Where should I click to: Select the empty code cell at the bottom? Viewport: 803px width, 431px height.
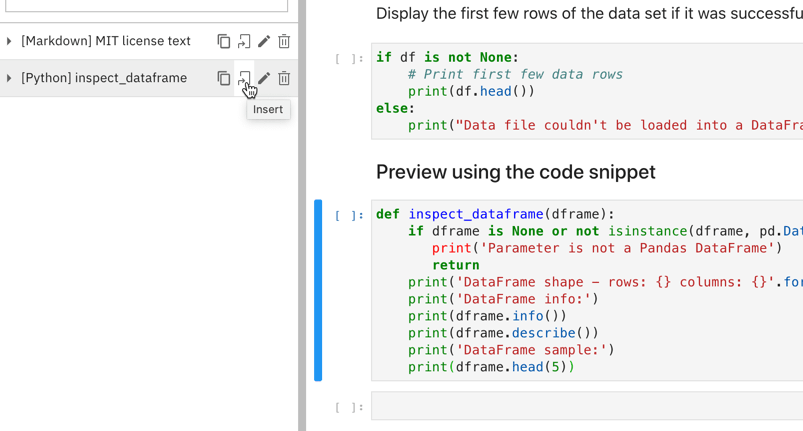pos(587,406)
